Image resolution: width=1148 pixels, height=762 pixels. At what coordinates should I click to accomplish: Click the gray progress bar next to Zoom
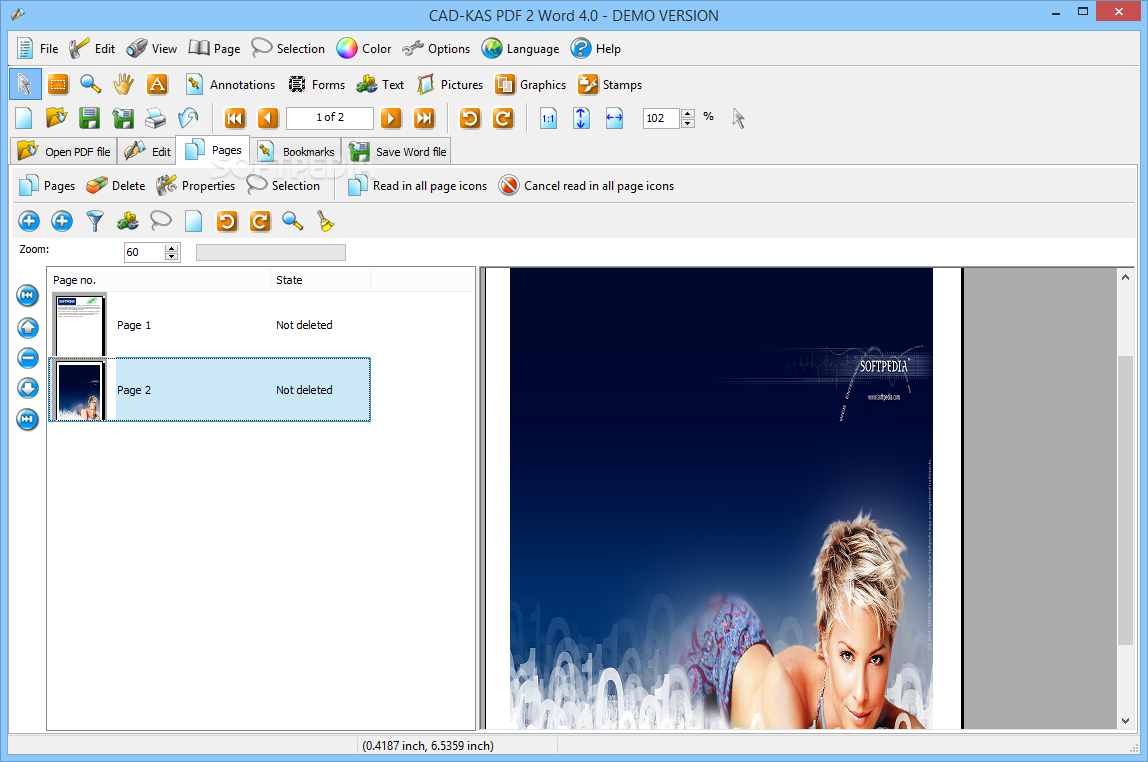pyautogui.click(x=271, y=253)
